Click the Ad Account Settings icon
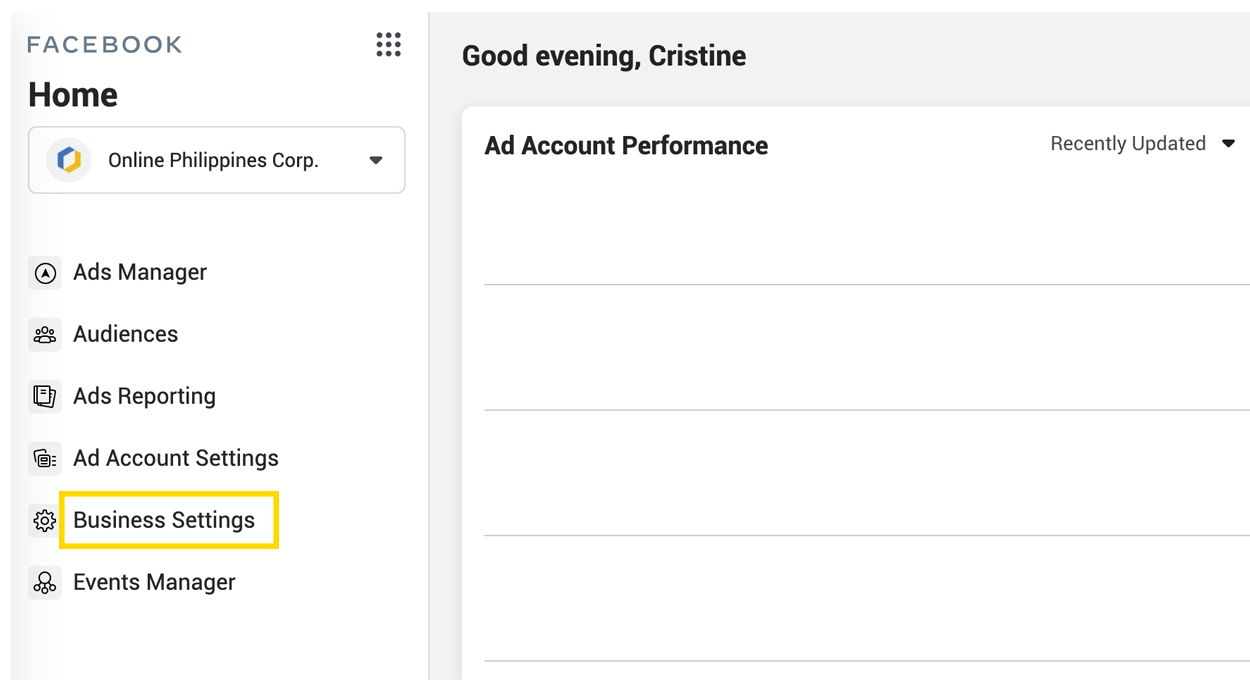 [45, 459]
